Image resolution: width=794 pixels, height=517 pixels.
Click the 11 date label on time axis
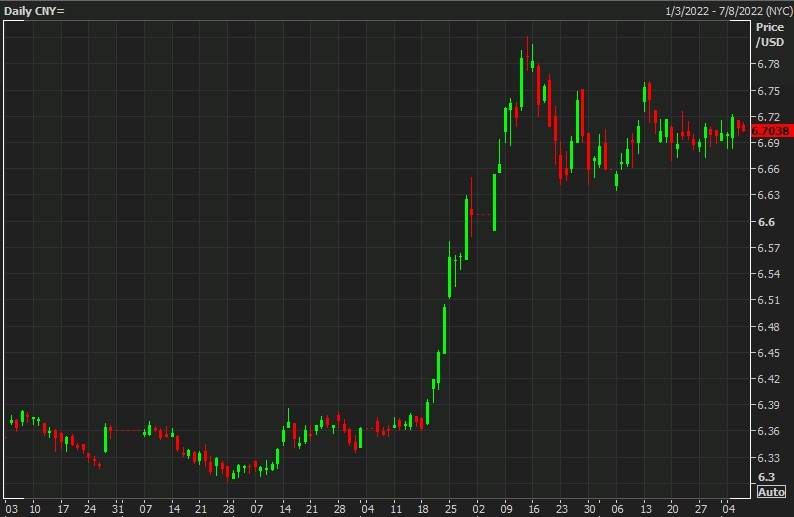pyautogui.click(x=396, y=509)
